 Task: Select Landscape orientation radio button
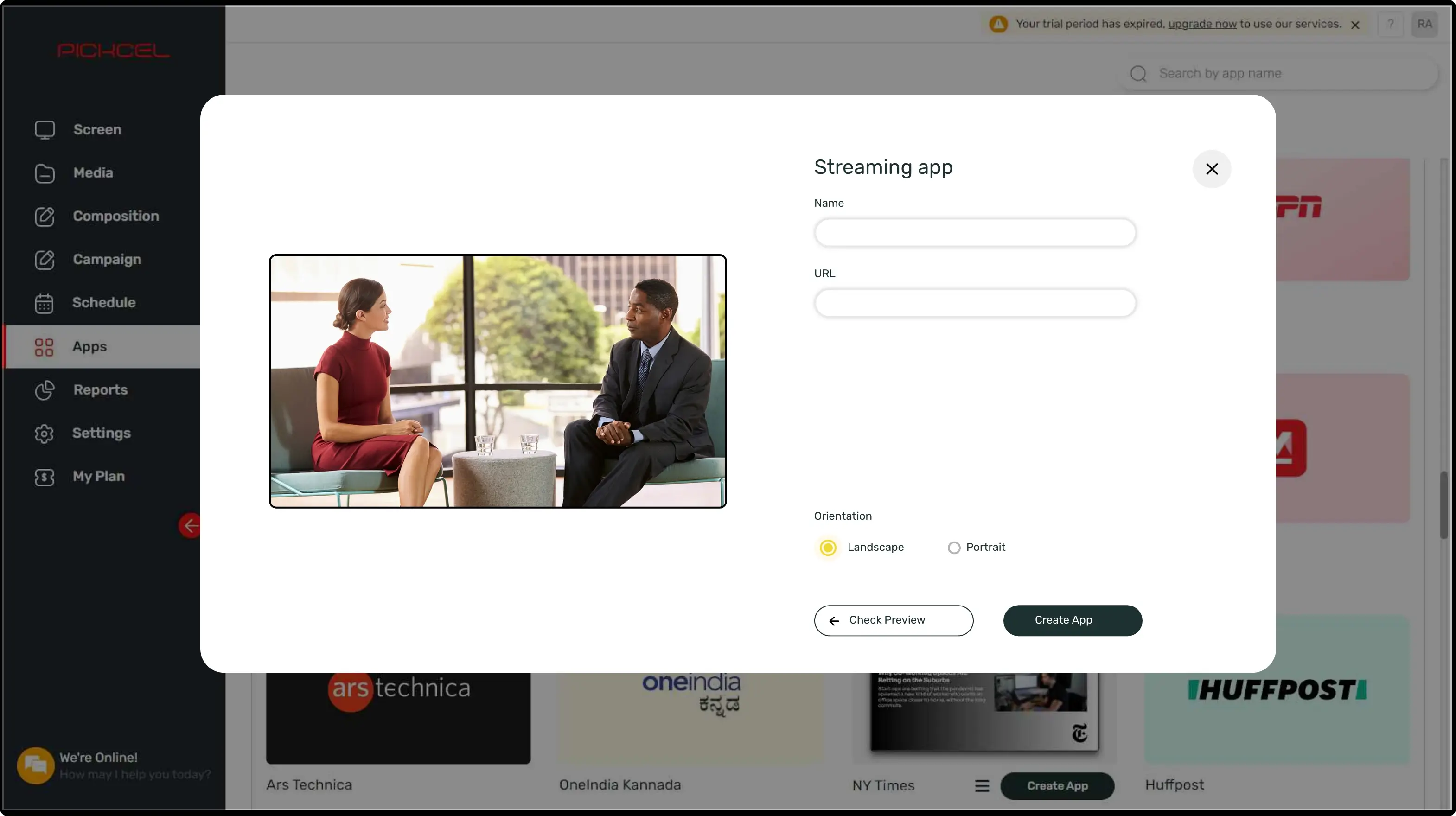[828, 548]
